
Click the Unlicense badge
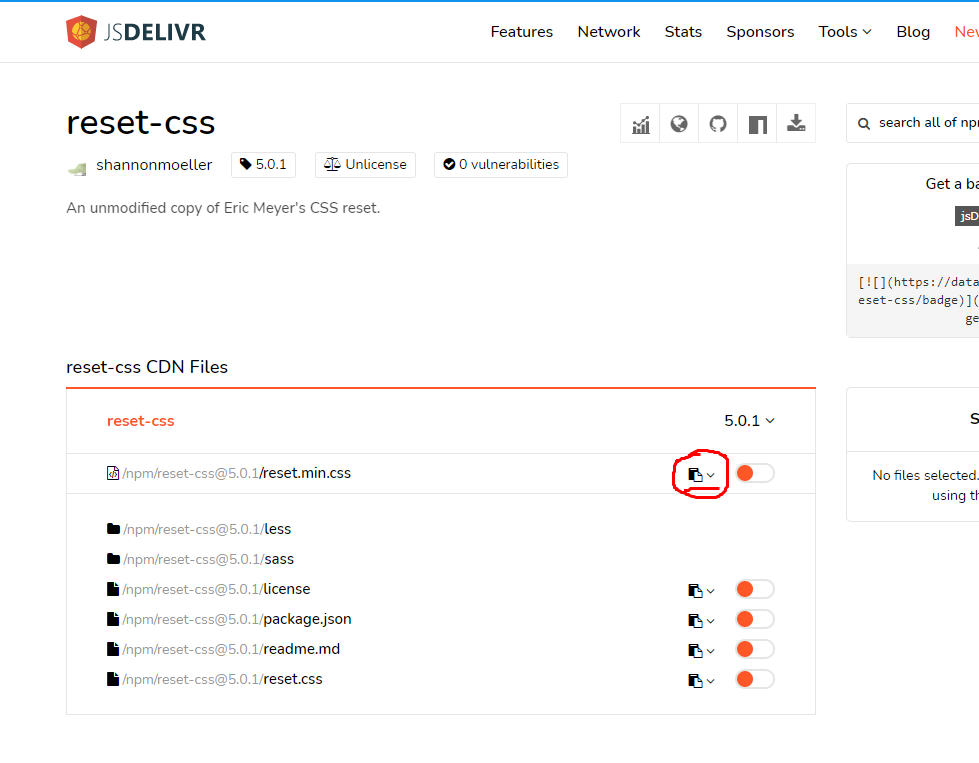coord(365,165)
